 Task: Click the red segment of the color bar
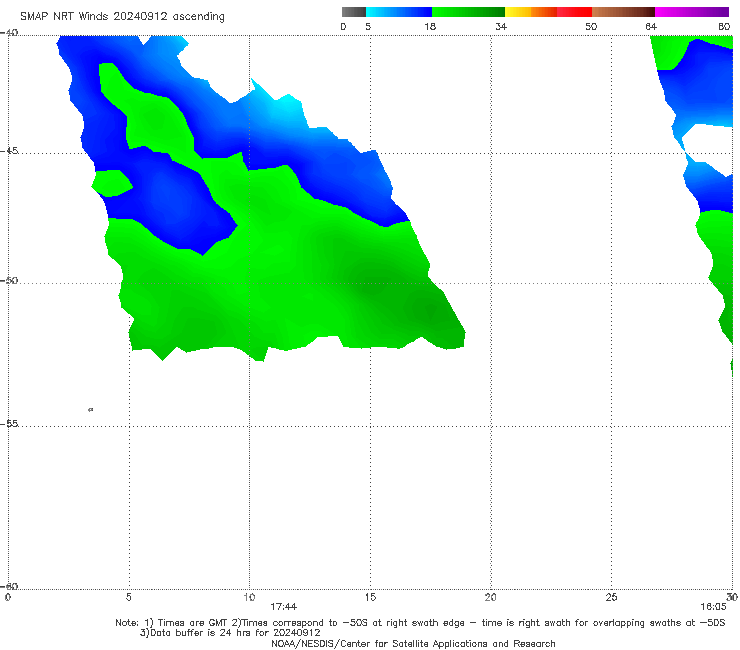574,12
